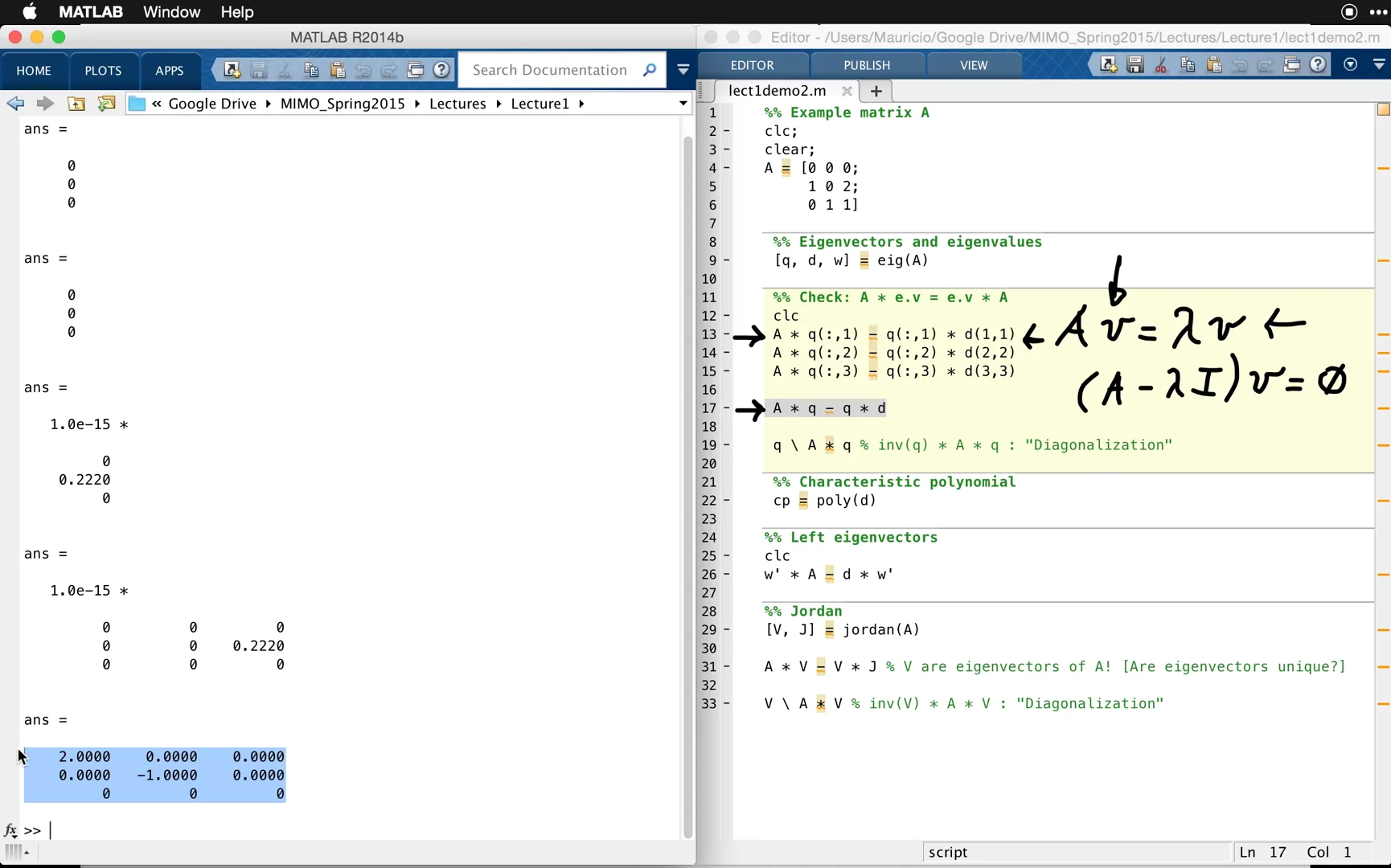Click Paste icon in Command Window toolbar
The width and height of the screenshot is (1391, 868).
pyautogui.click(x=338, y=70)
